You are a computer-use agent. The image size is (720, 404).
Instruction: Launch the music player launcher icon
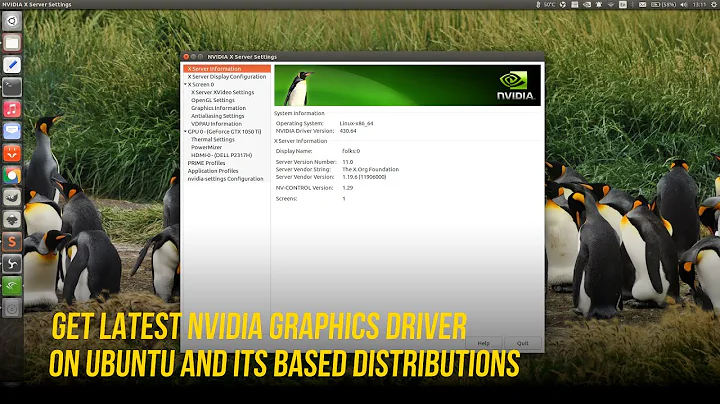click(12, 109)
